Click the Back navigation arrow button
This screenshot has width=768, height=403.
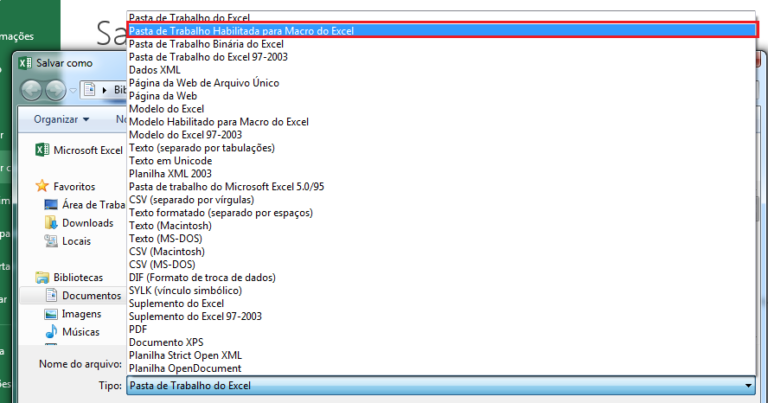(x=31, y=89)
